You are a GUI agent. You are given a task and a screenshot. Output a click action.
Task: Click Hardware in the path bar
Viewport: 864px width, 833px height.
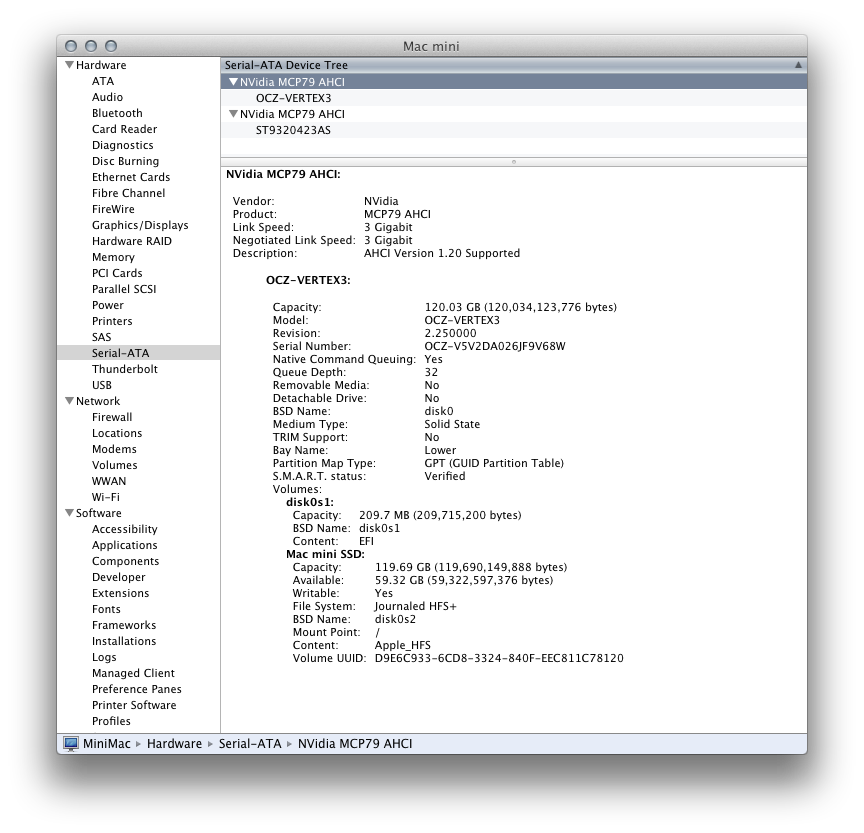[x=174, y=744]
